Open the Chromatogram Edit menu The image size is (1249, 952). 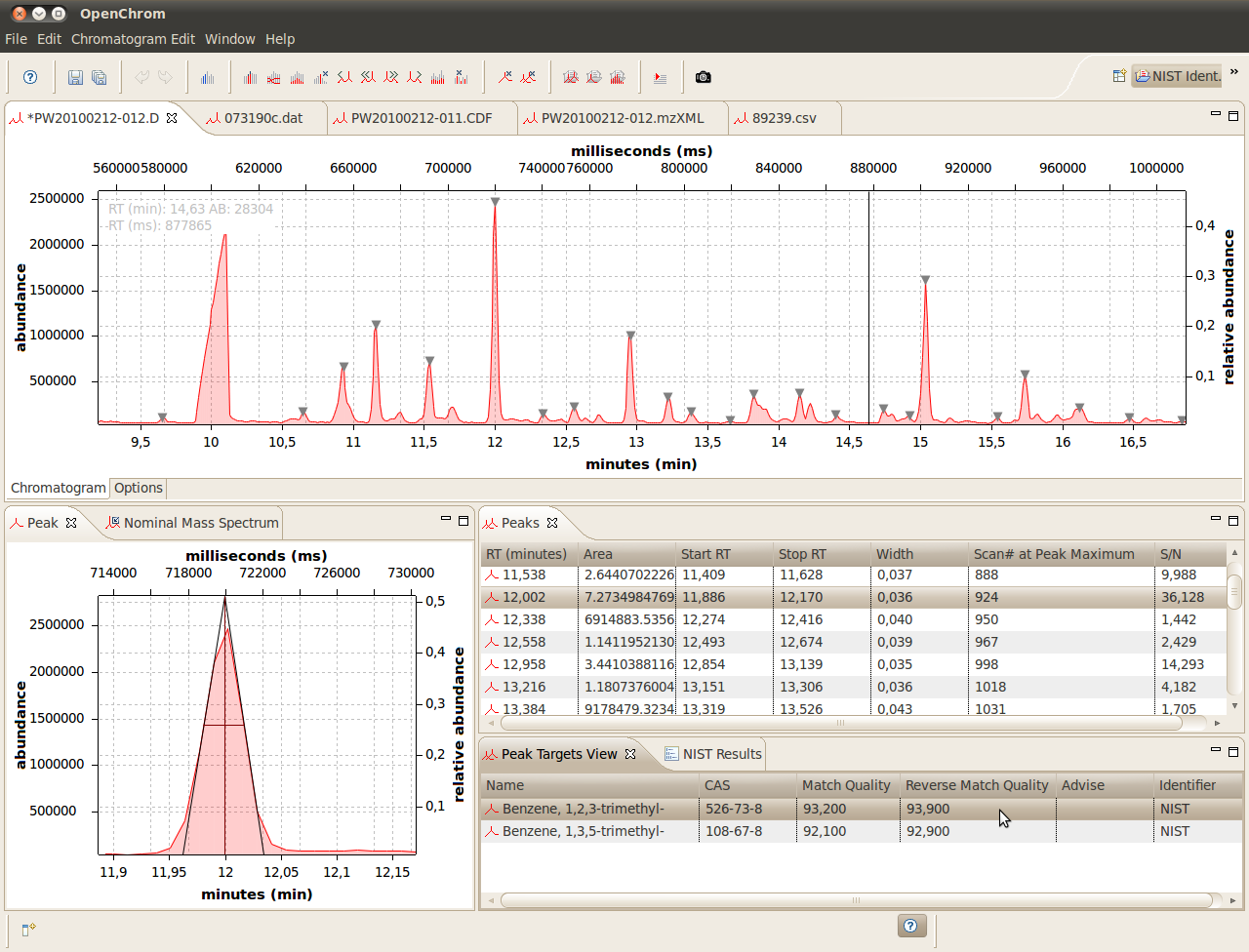click(x=133, y=39)
